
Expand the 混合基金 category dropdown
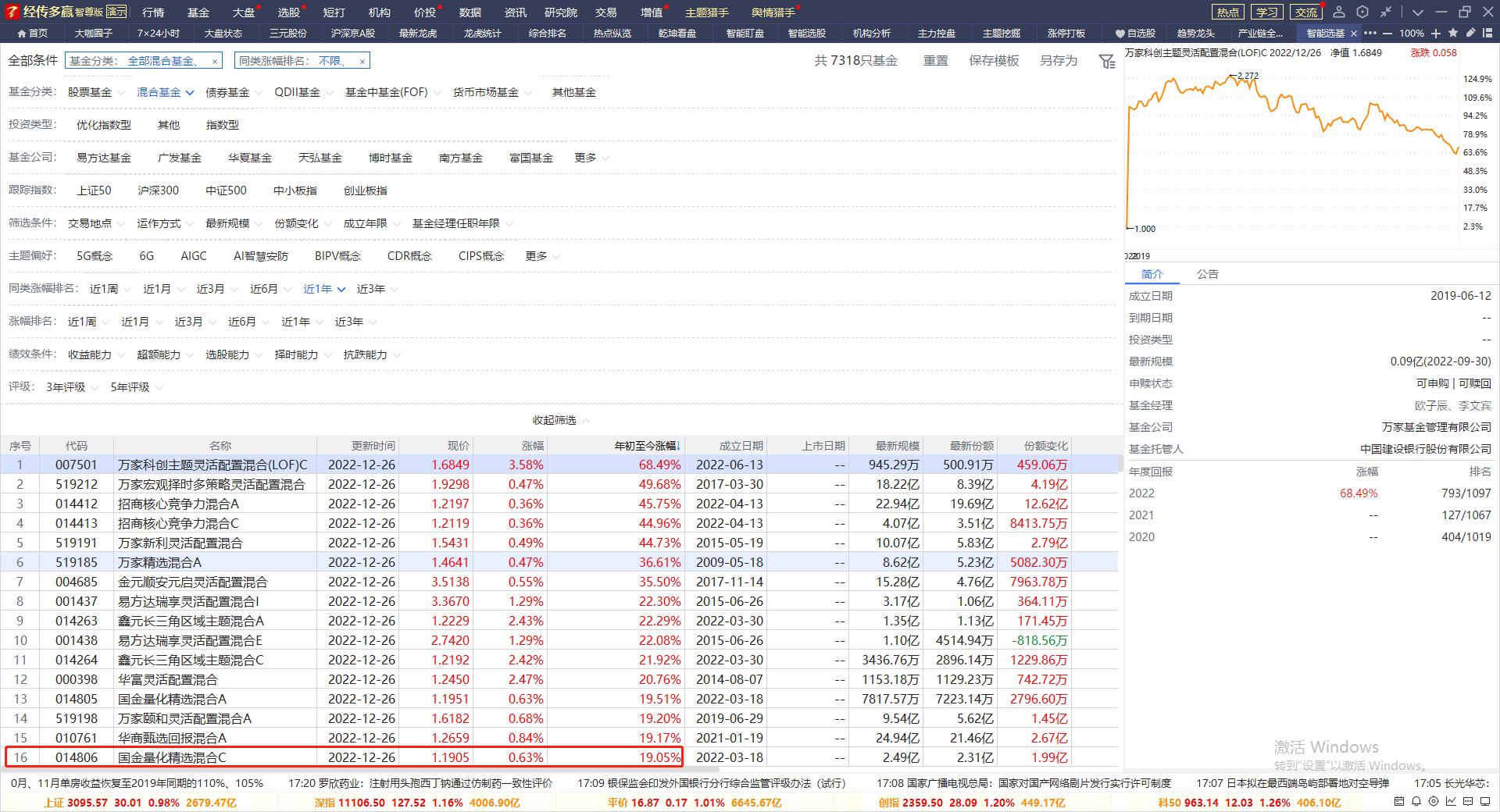(165, 92)
